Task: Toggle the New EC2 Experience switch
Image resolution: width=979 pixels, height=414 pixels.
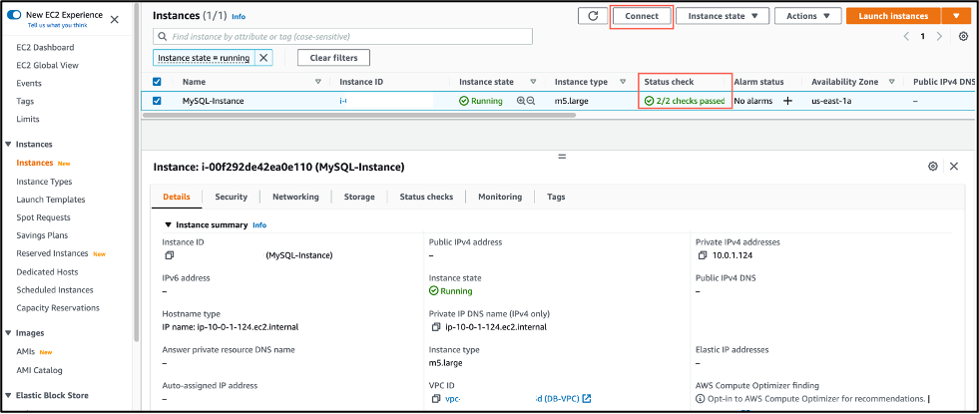Action: click(14, 14)
